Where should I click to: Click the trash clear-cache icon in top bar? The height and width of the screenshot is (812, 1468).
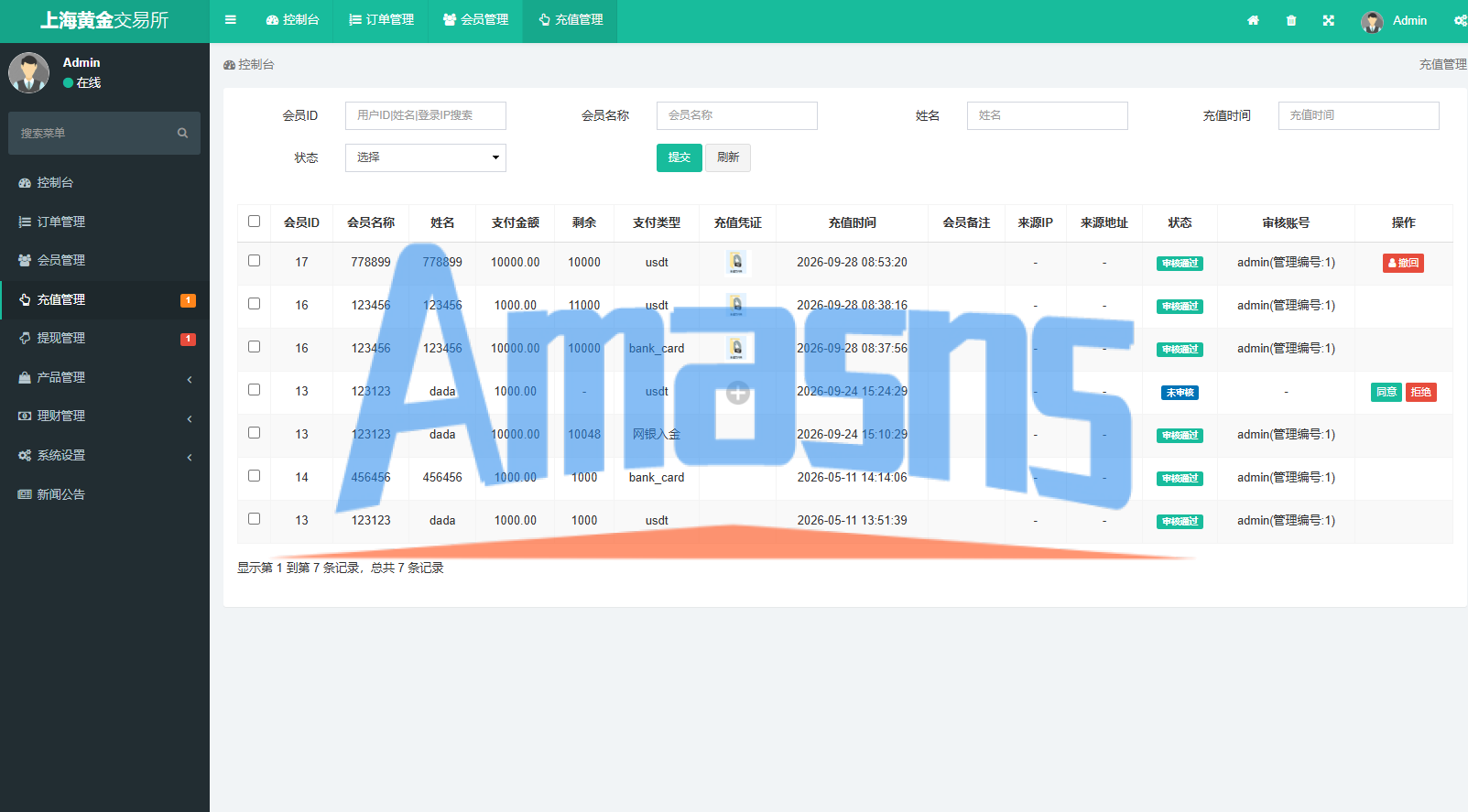point(1291,20)
